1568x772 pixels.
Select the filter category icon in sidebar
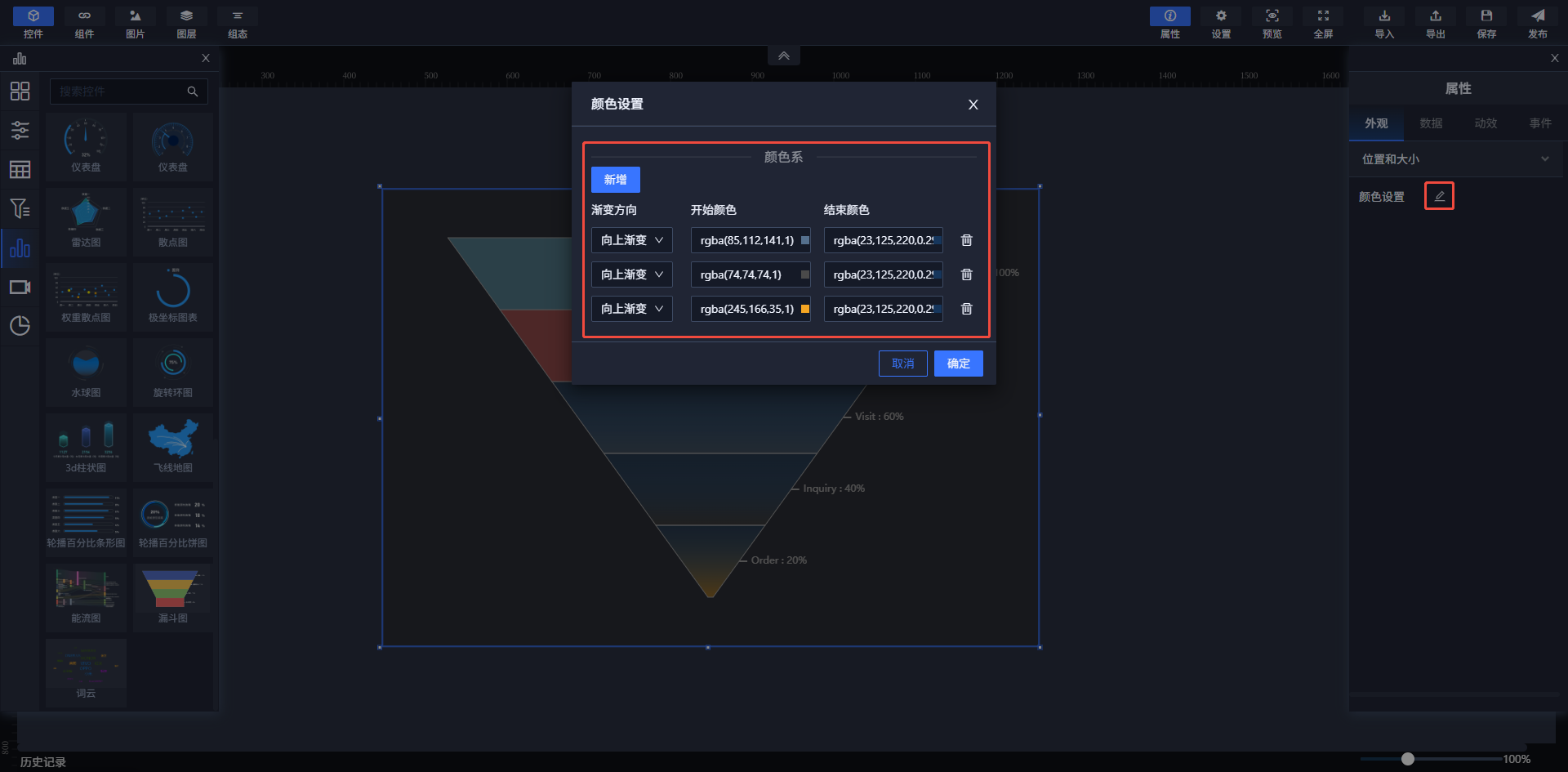pyautogui.click(x=20, y=208)
